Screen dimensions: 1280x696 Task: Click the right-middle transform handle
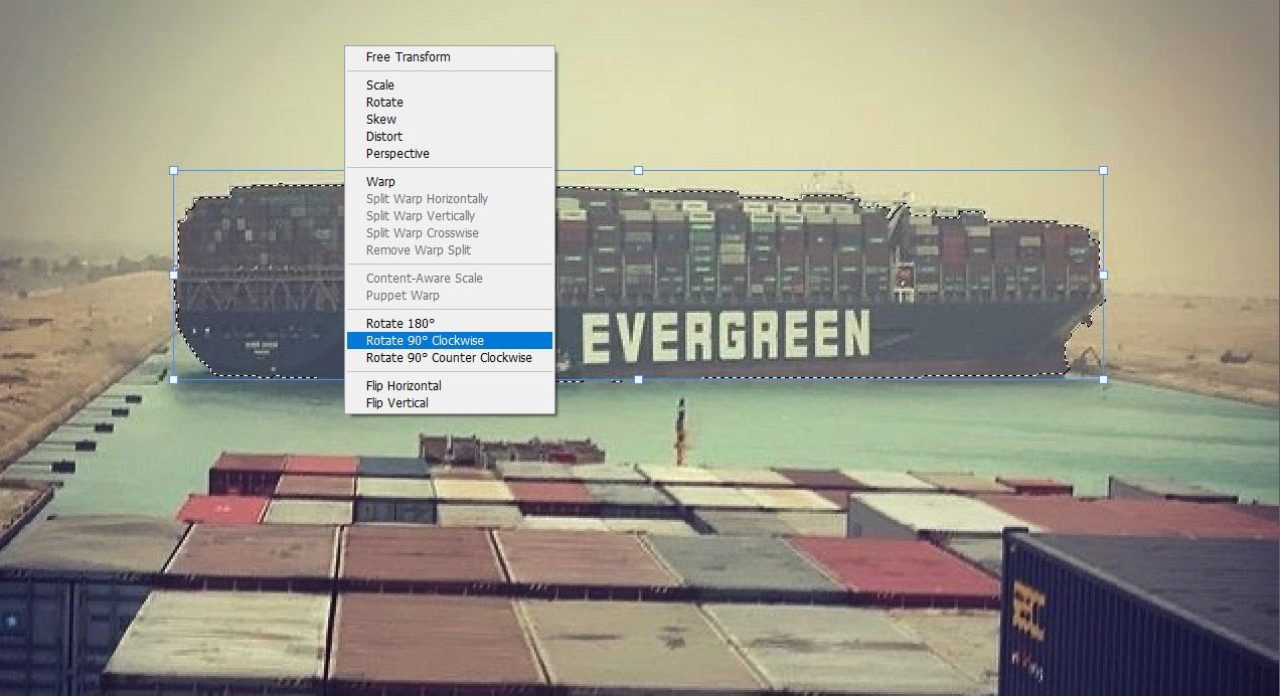tap(1103, 274)
